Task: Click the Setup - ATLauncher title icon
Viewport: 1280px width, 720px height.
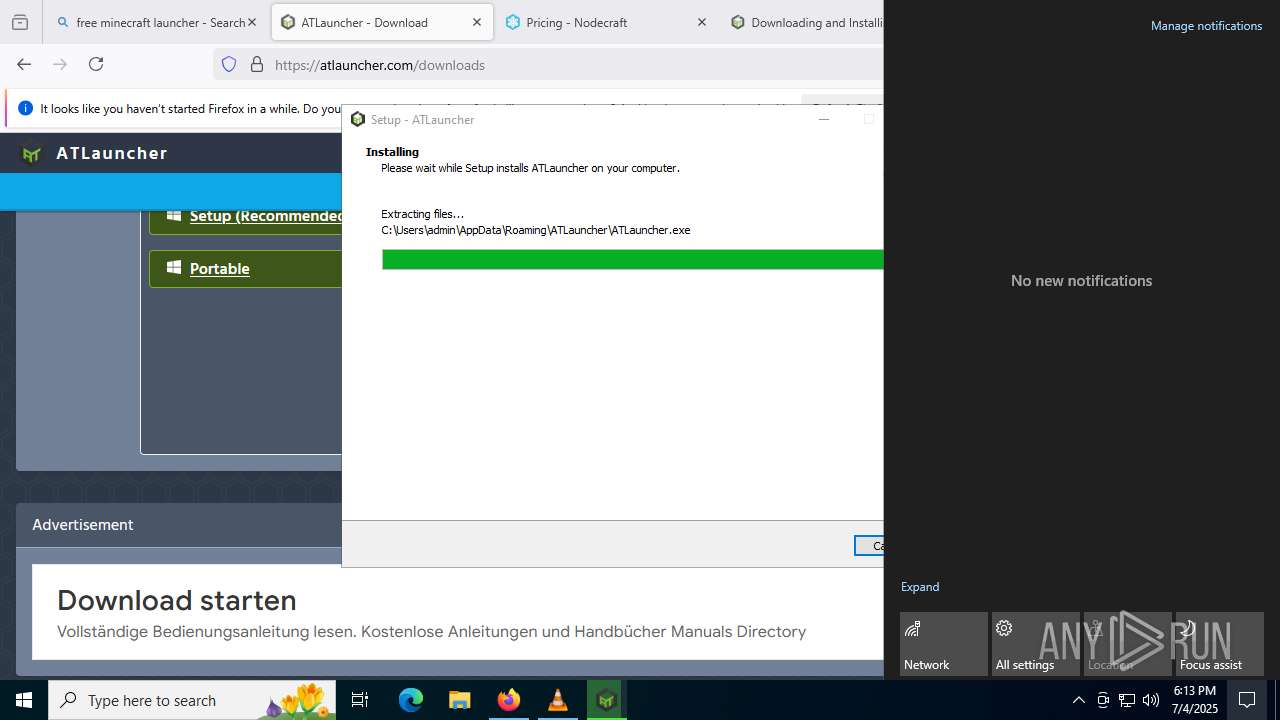Action: (358, 119)
